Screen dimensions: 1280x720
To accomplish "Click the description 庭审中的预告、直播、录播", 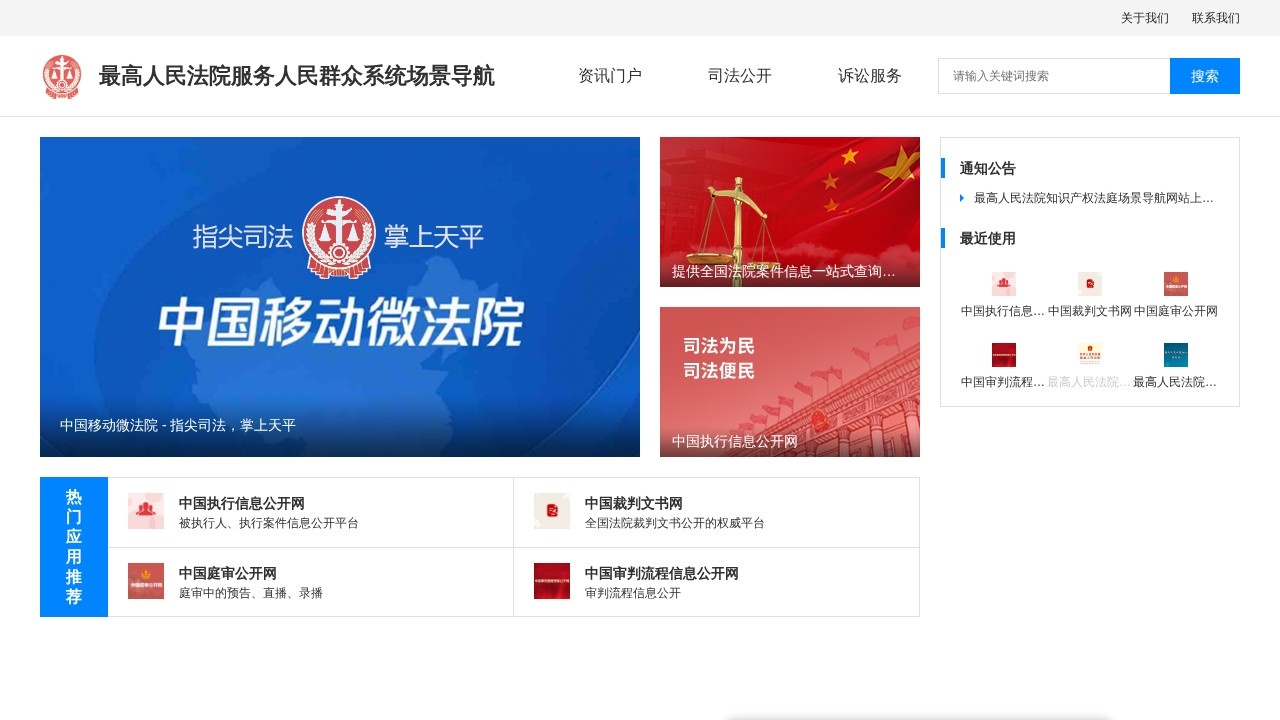I will tap(251, 593).
